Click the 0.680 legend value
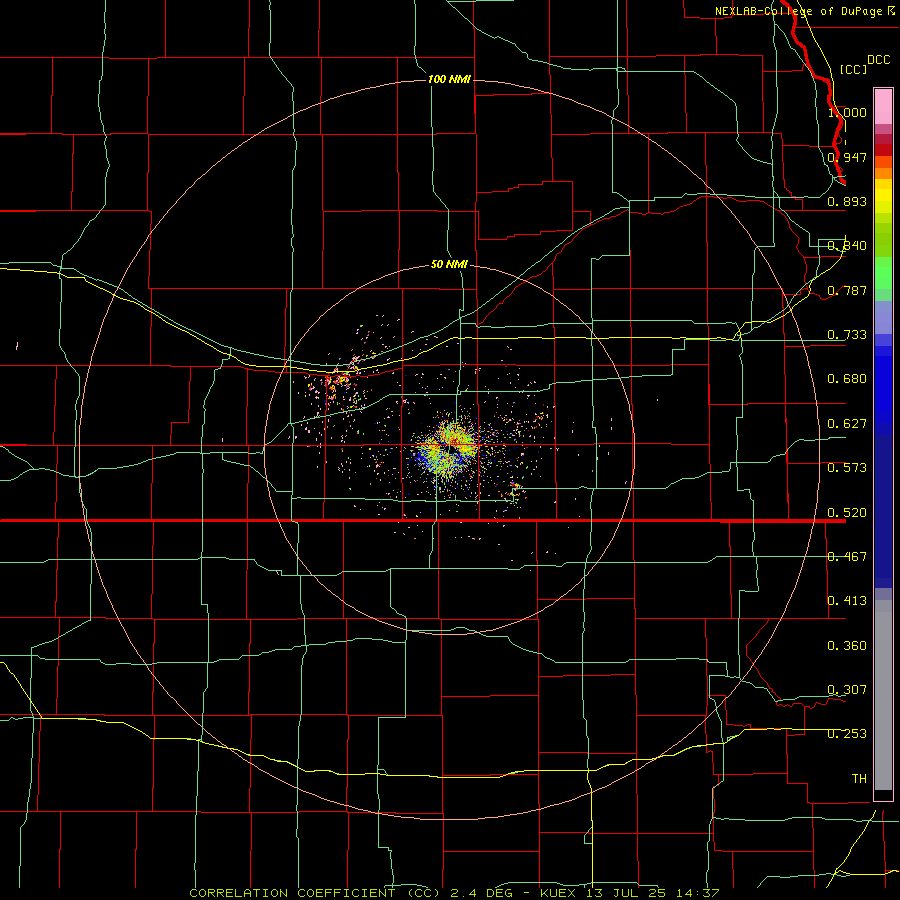900x900 pixels. coord(847,379)
